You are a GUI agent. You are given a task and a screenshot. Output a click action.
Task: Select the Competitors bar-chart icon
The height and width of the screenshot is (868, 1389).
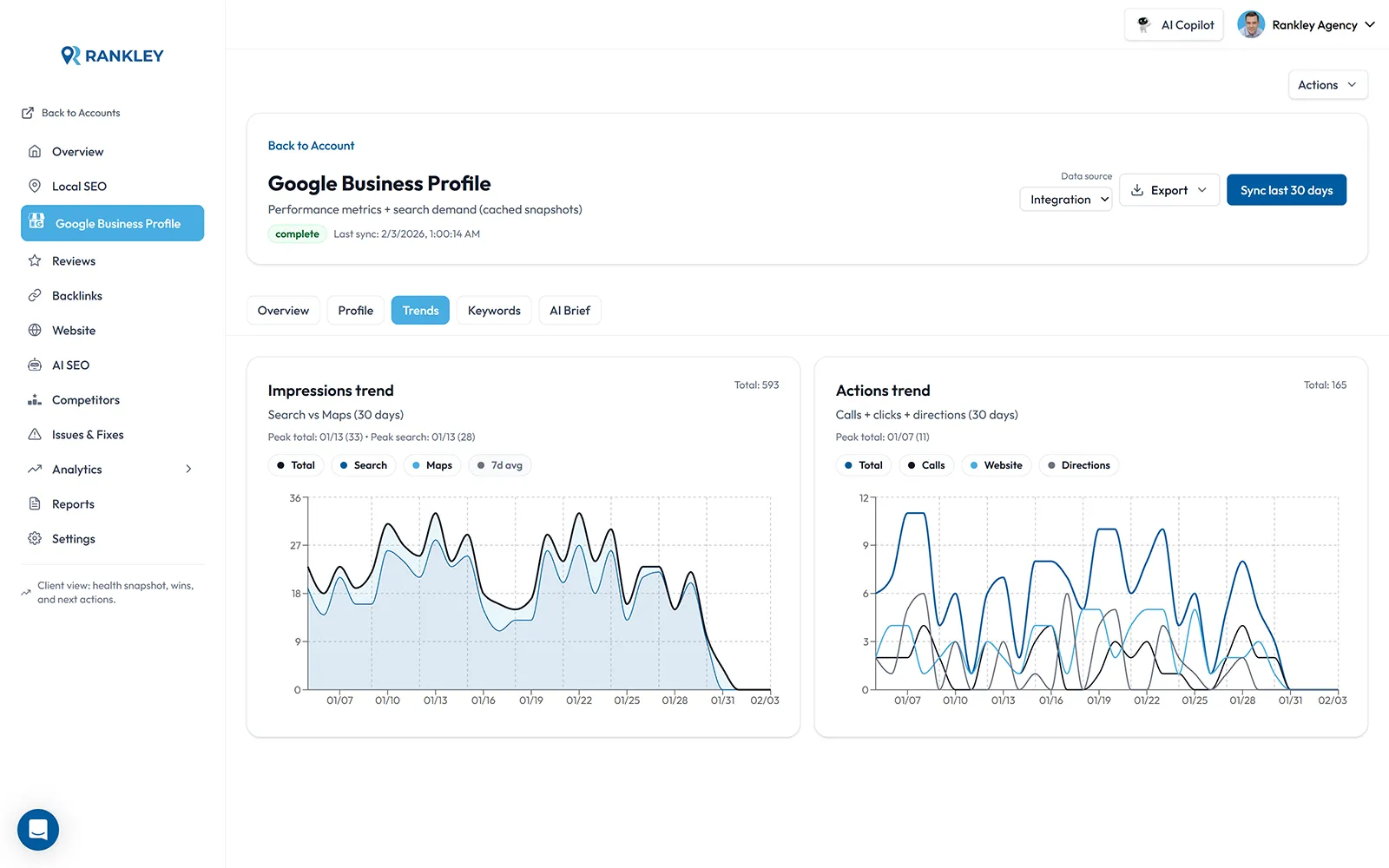point(35,399)
